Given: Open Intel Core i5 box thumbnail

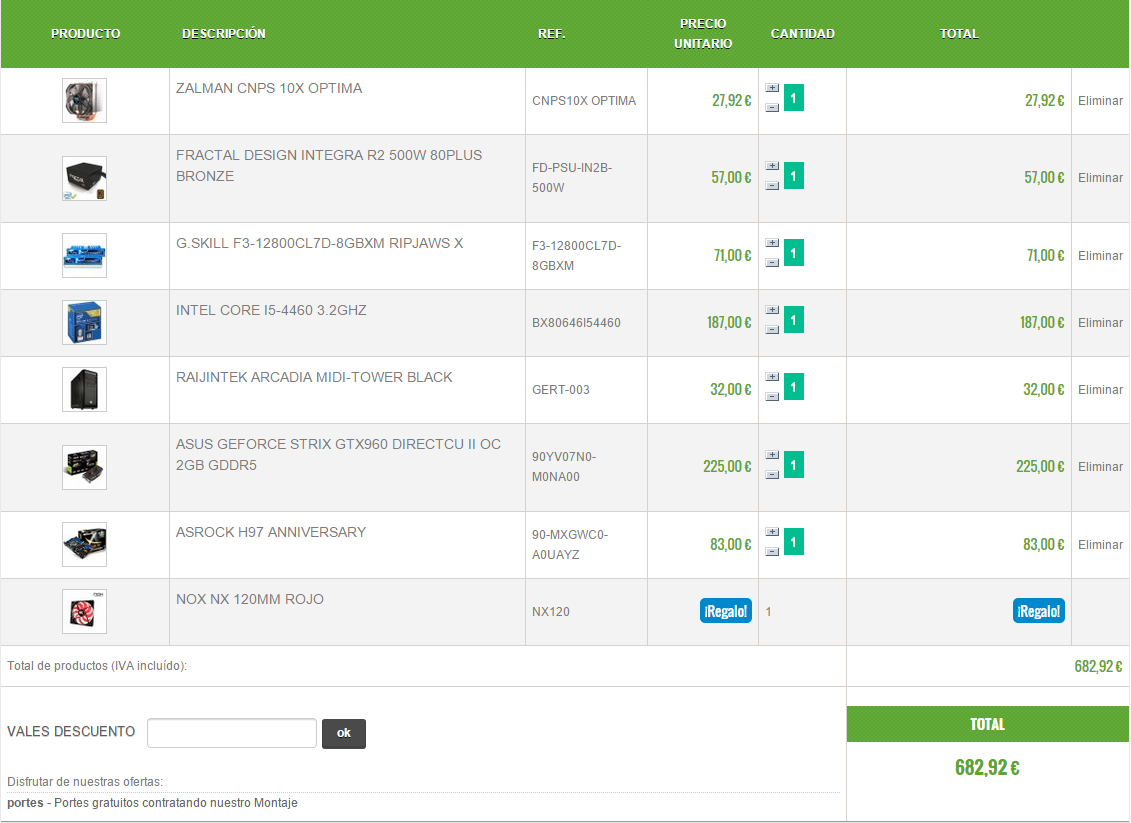Looking at the screenshot, I should [x=84, y=322].
